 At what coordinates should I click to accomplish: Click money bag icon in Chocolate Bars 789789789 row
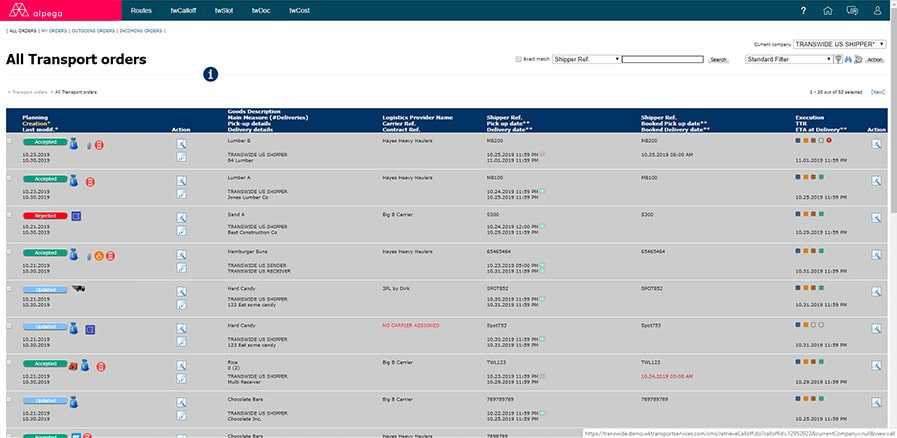(73, 403)
